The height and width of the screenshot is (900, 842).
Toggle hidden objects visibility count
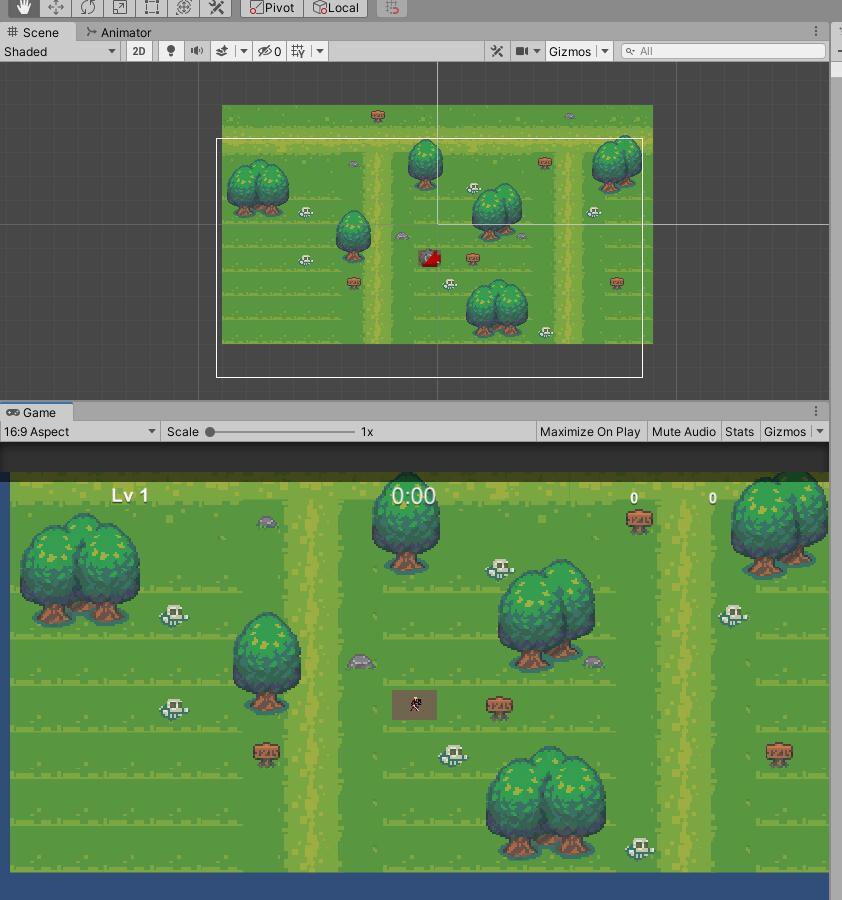[x=269, y=52]
